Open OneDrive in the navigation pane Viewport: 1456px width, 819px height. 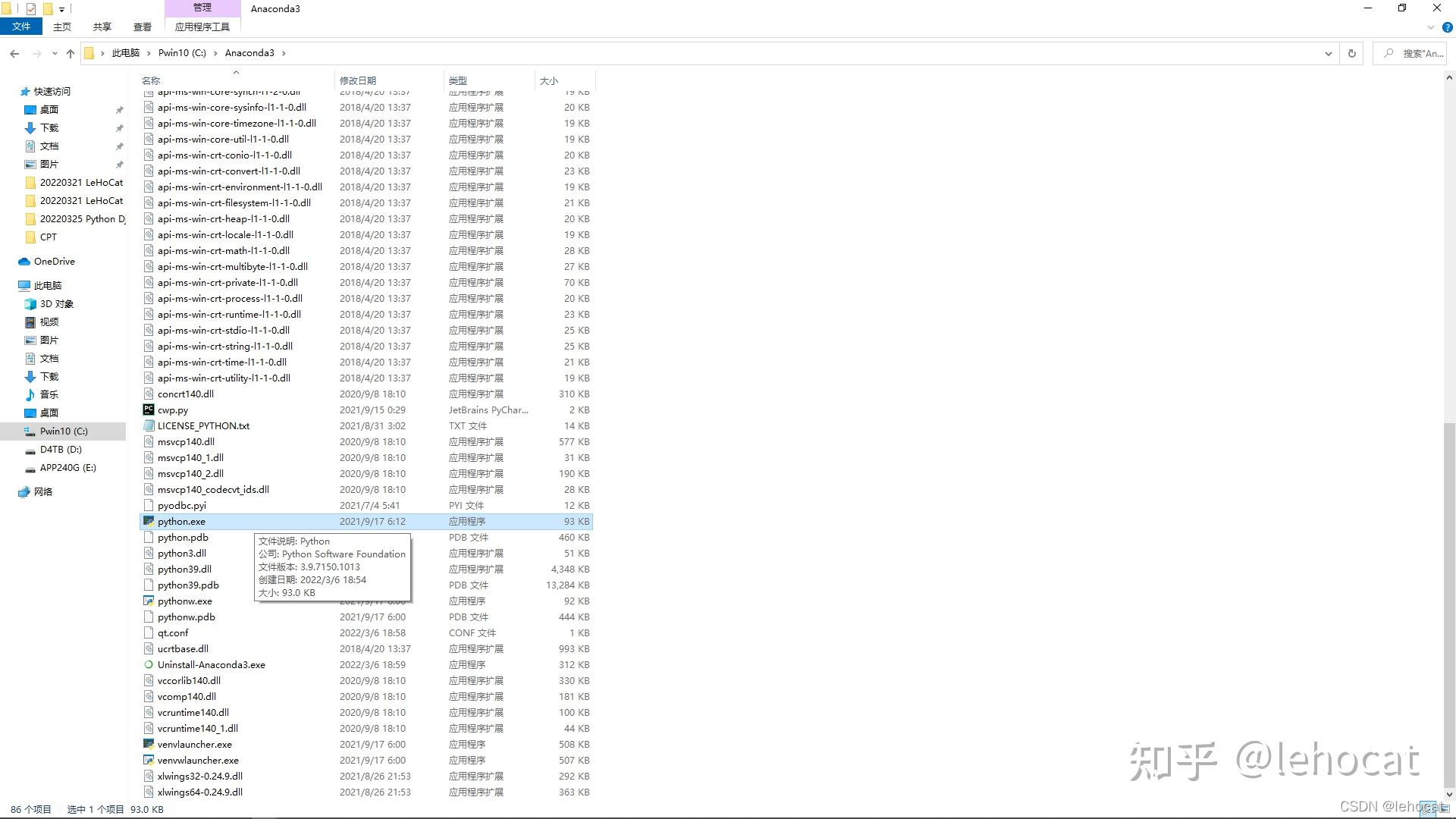[54, 261]
